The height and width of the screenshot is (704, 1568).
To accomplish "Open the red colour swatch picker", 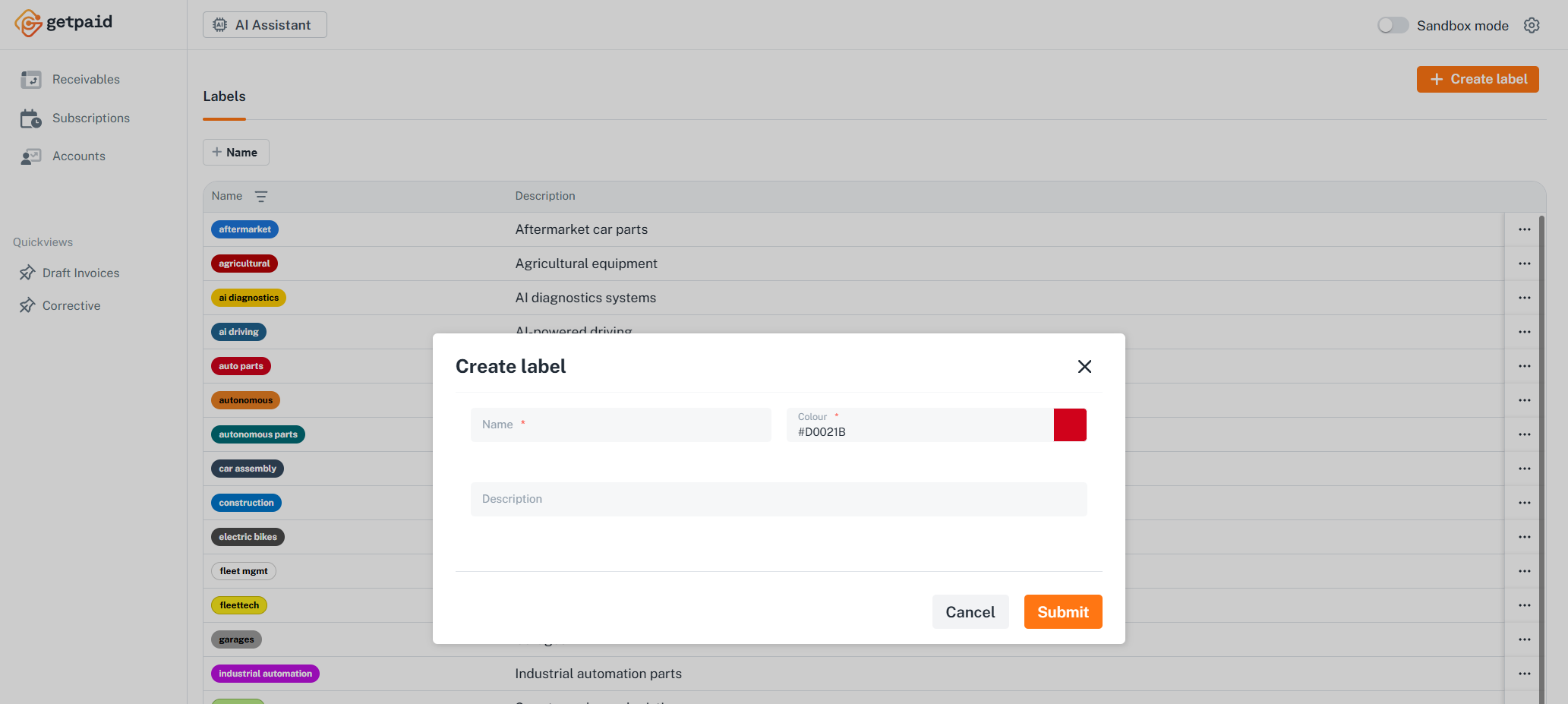I will (1070, 425).
